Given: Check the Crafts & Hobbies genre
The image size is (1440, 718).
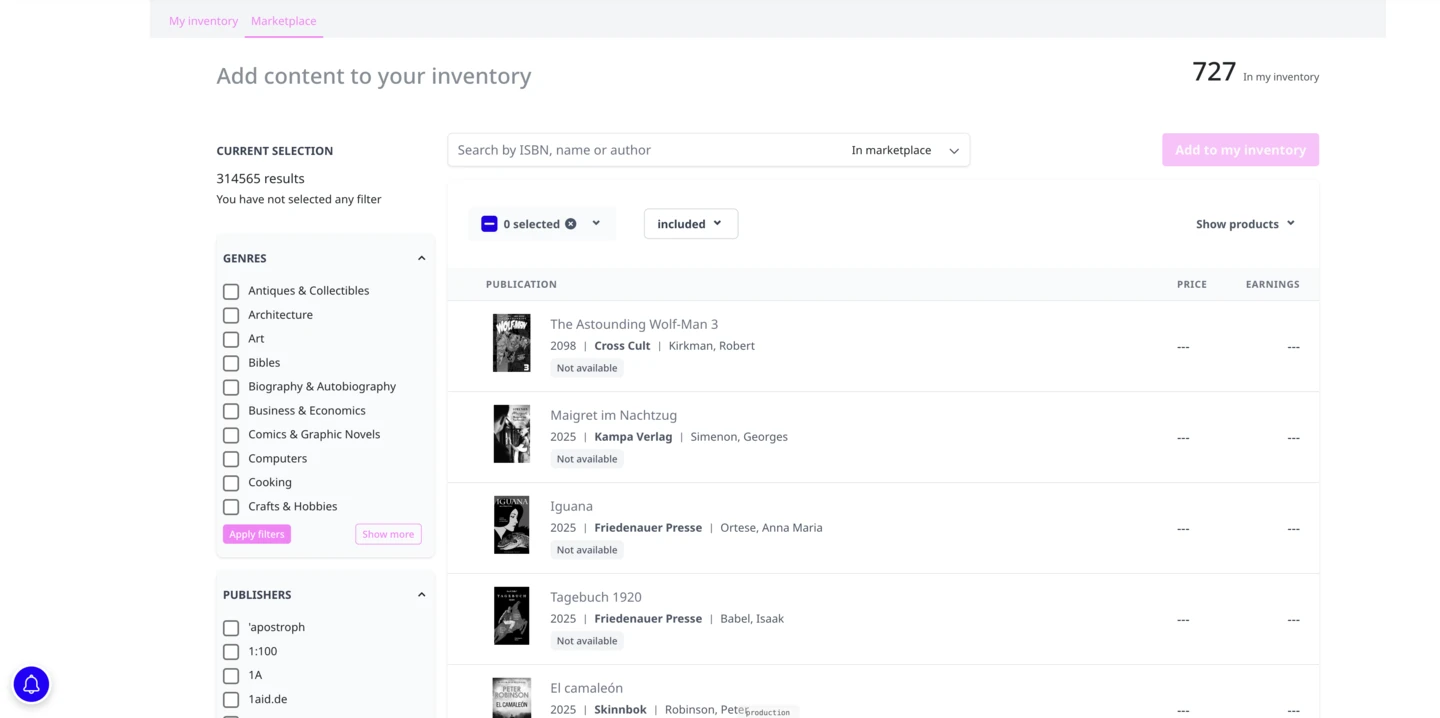Looking at the screenshot, I should coord(231,507).
